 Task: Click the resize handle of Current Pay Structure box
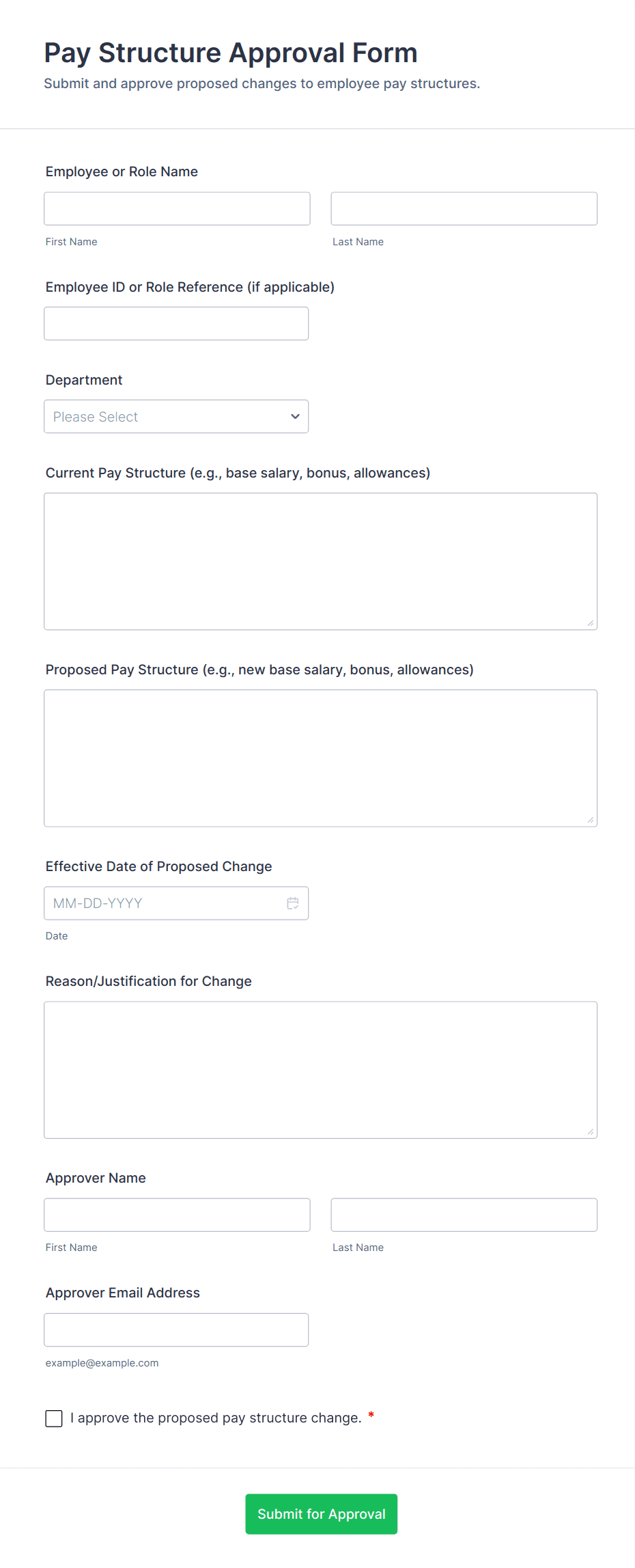click(x=590, y=622)
